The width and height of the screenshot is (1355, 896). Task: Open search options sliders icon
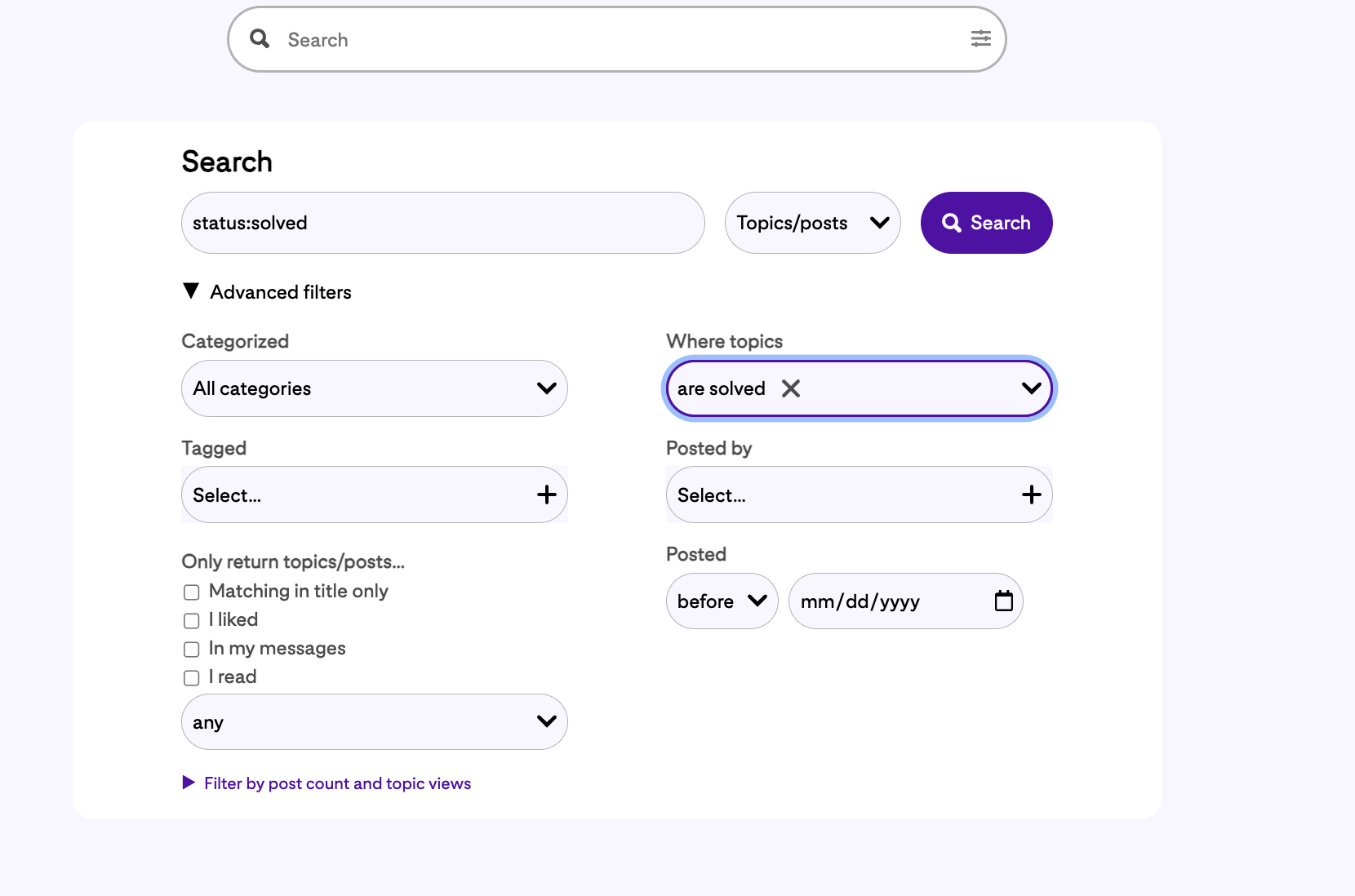click(980, 39)
